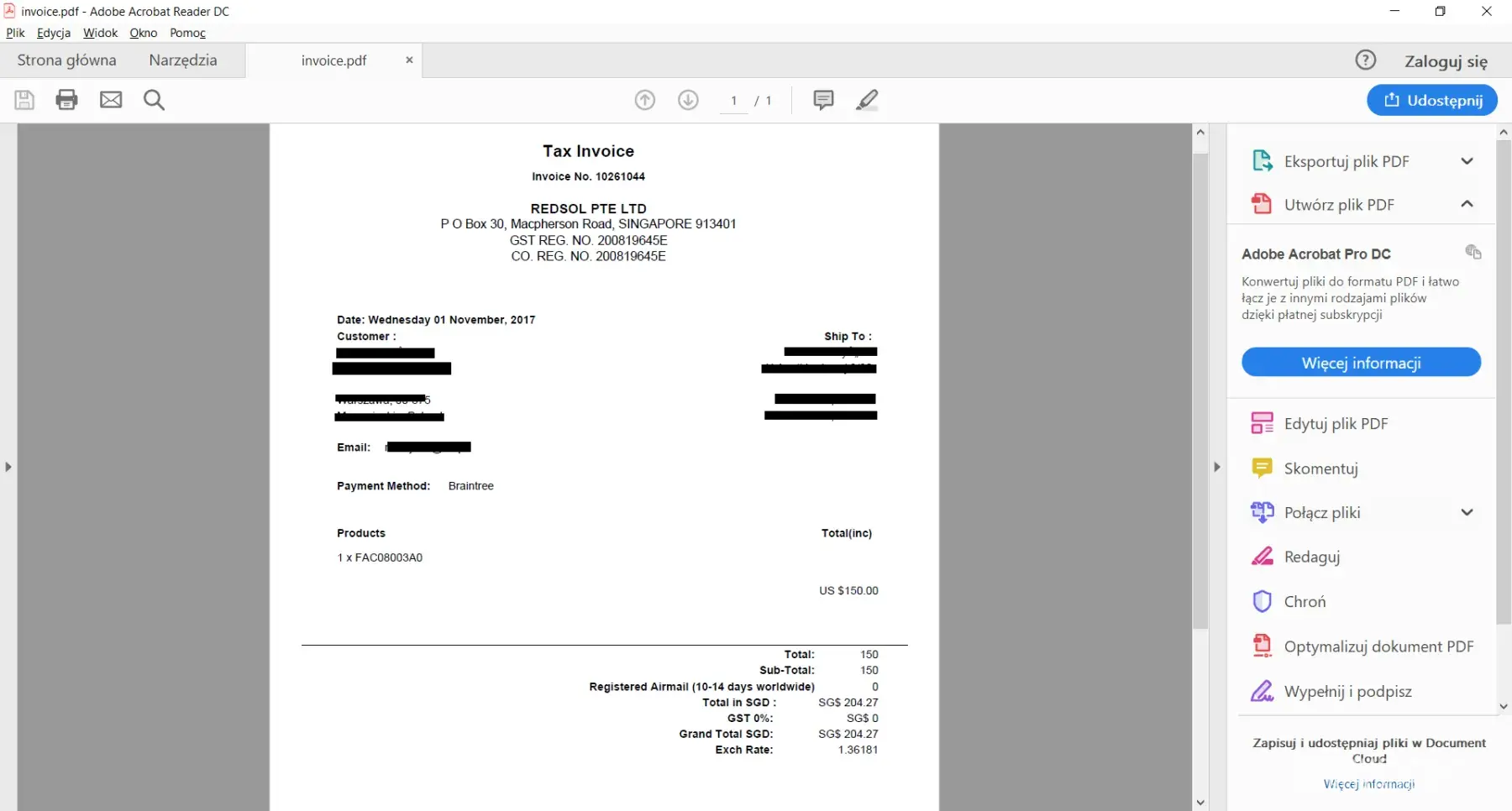Add a comment sticky note tool
The height and width of the screenshot is (811, 1512).
[x=823, y=100]
